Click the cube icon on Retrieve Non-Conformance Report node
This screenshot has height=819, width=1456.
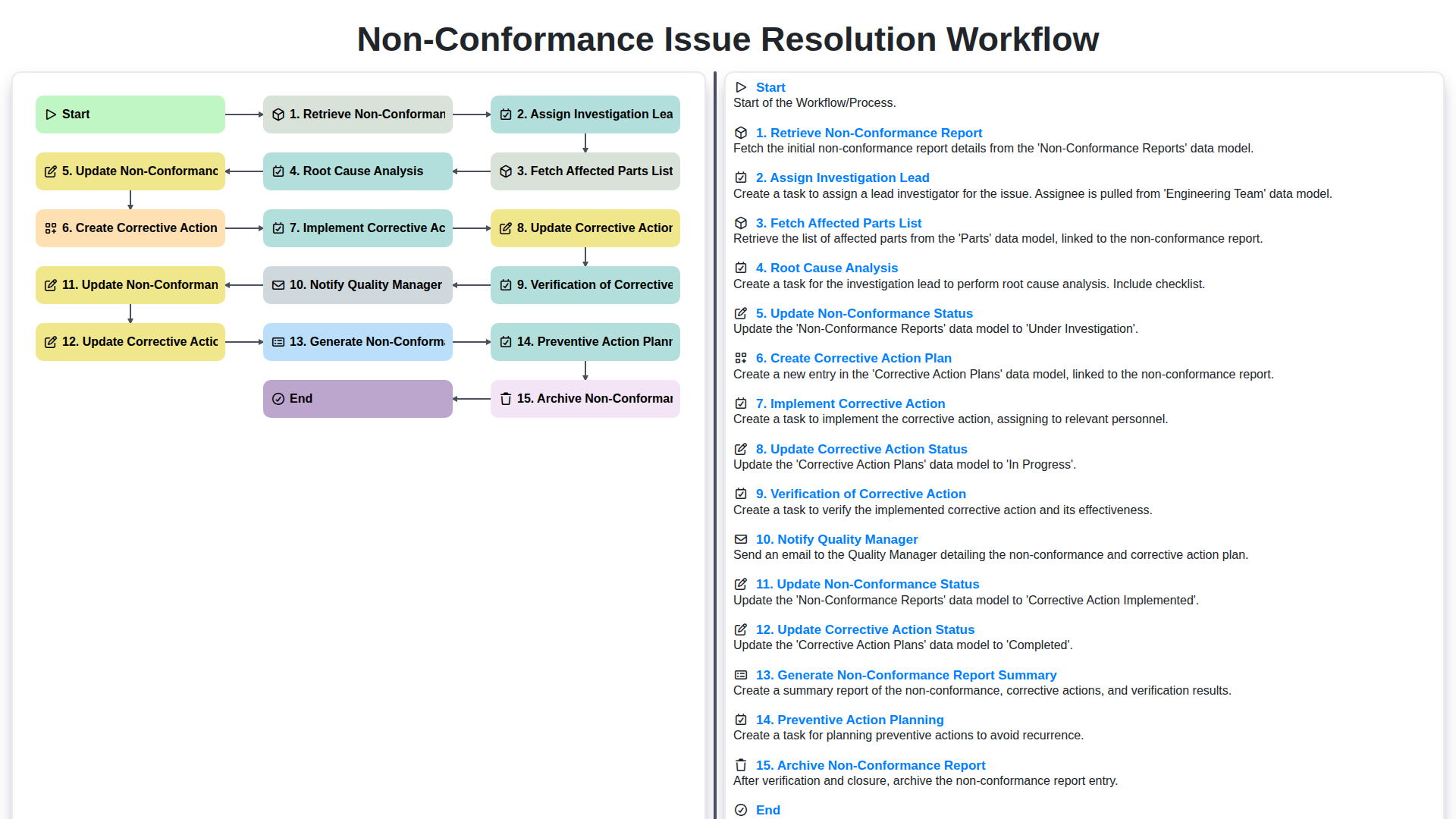(x=278, y=114)
